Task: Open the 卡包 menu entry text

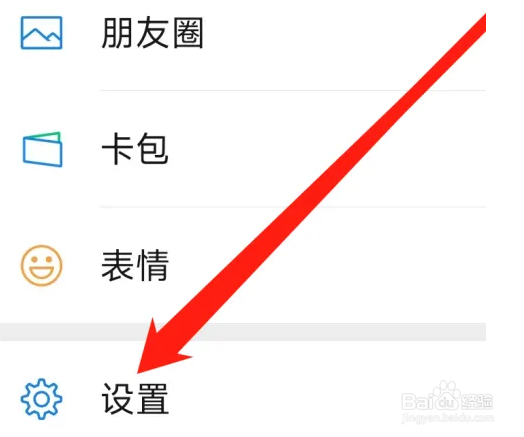Action: coord(135,149)
